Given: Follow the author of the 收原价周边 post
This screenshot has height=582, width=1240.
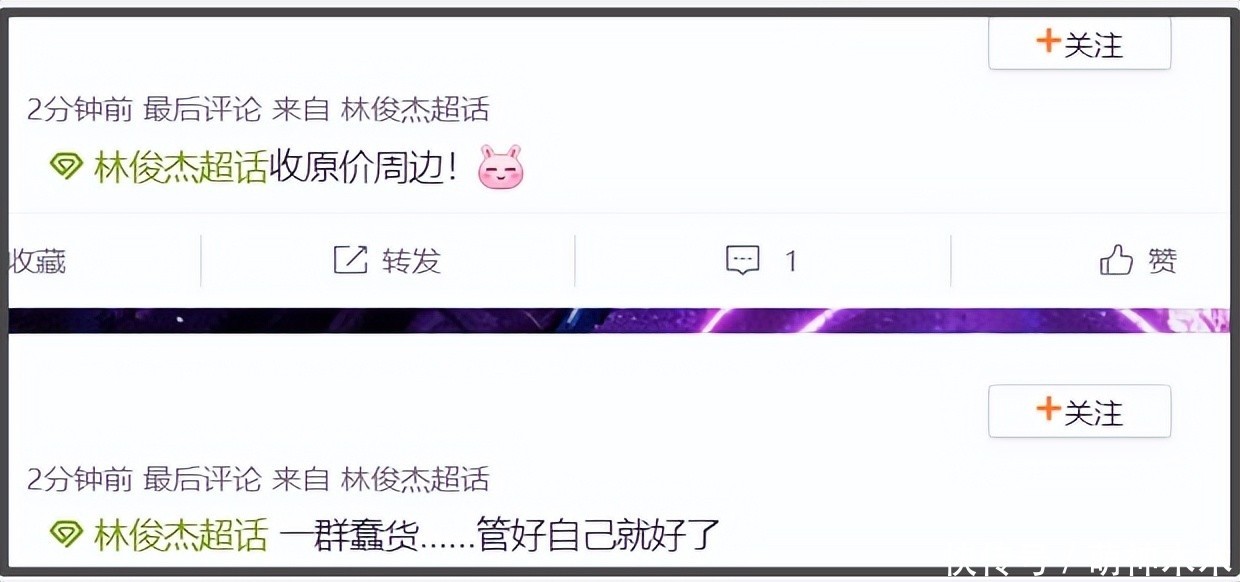Looking at the screenshot, I should tap(1079, 44).
